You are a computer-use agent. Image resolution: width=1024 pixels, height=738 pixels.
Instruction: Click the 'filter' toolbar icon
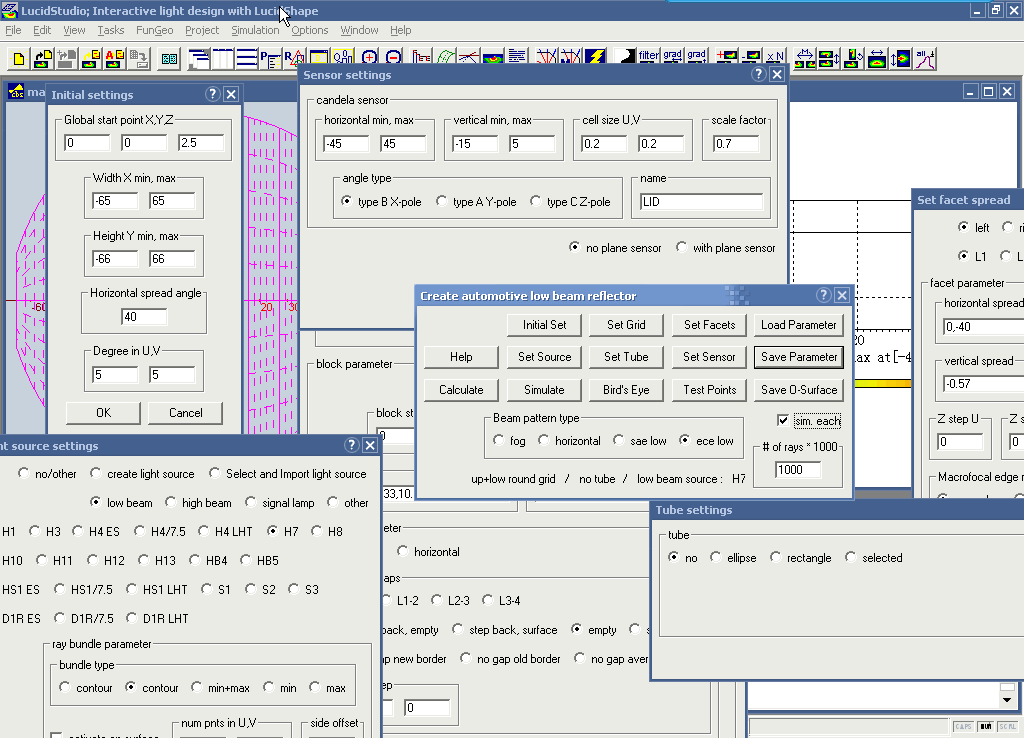coord(648,57)
